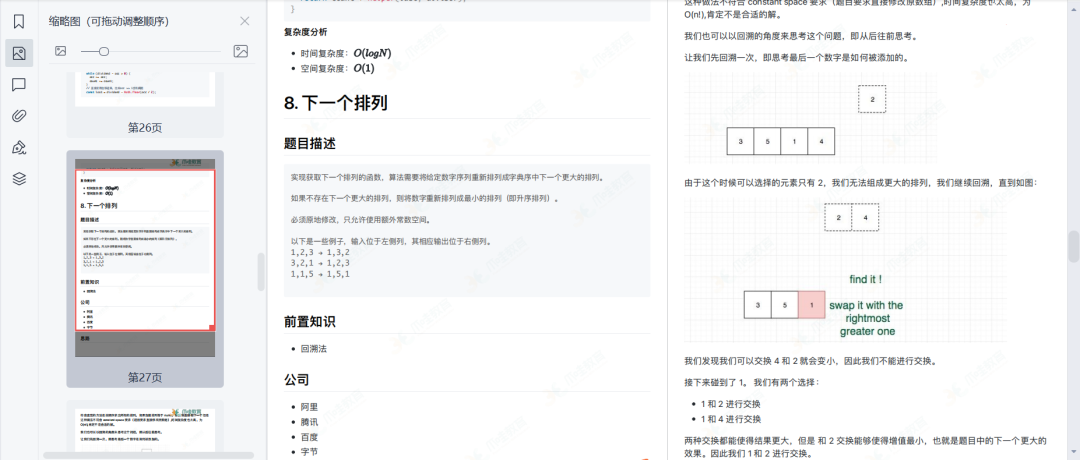Open the bookmarks panel icon
The height and width of the screenshot is (460, 1080).
pyautogui.click(x=19, y=21)
